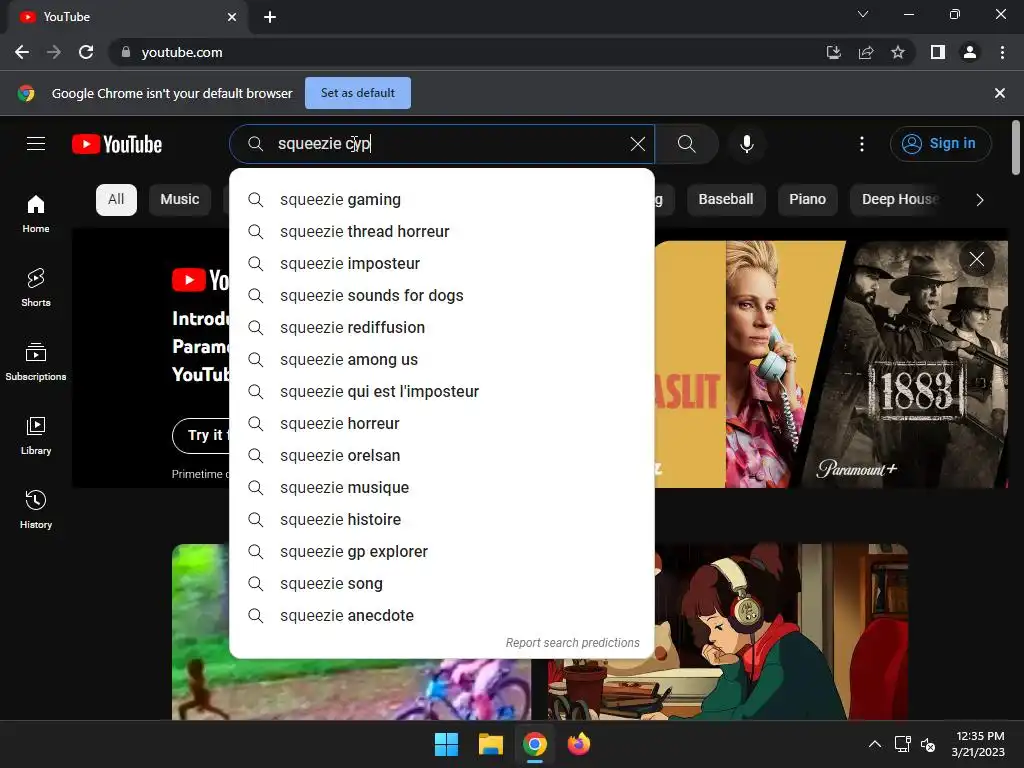This screenshot has height=768, width=1024.
Task: Click Report search predictions link
Action: tap(573, 643)
